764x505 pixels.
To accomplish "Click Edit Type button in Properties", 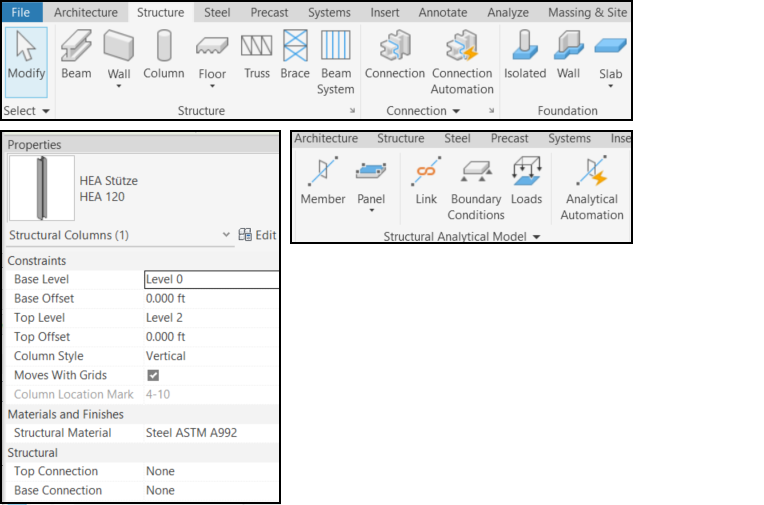I will coord(257,235).
